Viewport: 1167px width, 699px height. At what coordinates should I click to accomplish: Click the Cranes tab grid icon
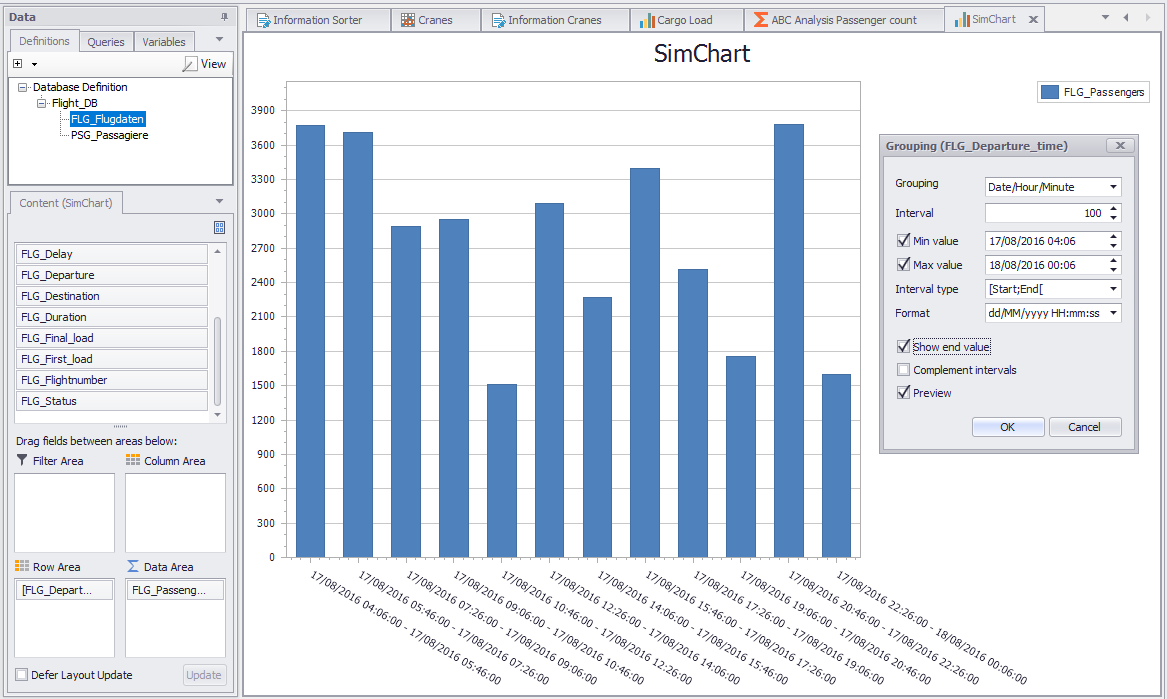(x=408, y=20)
